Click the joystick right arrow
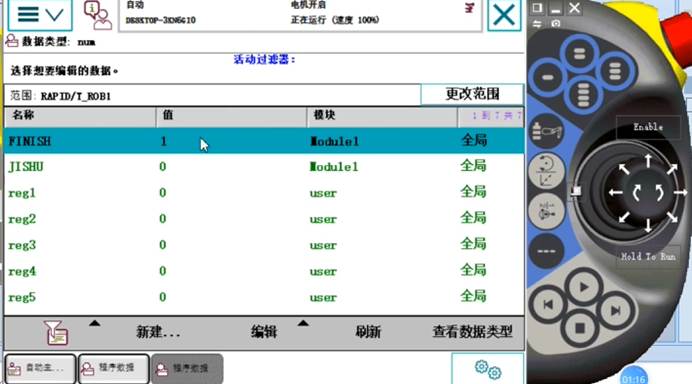The width and height of the screenshot is (692, 384). coord(680,192)
